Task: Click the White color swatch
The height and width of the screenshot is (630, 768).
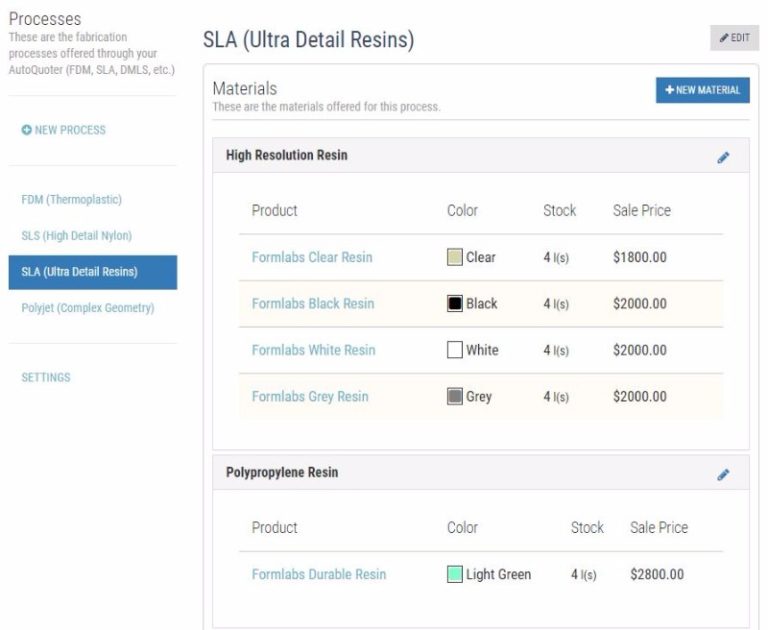Action: (455, 350)
